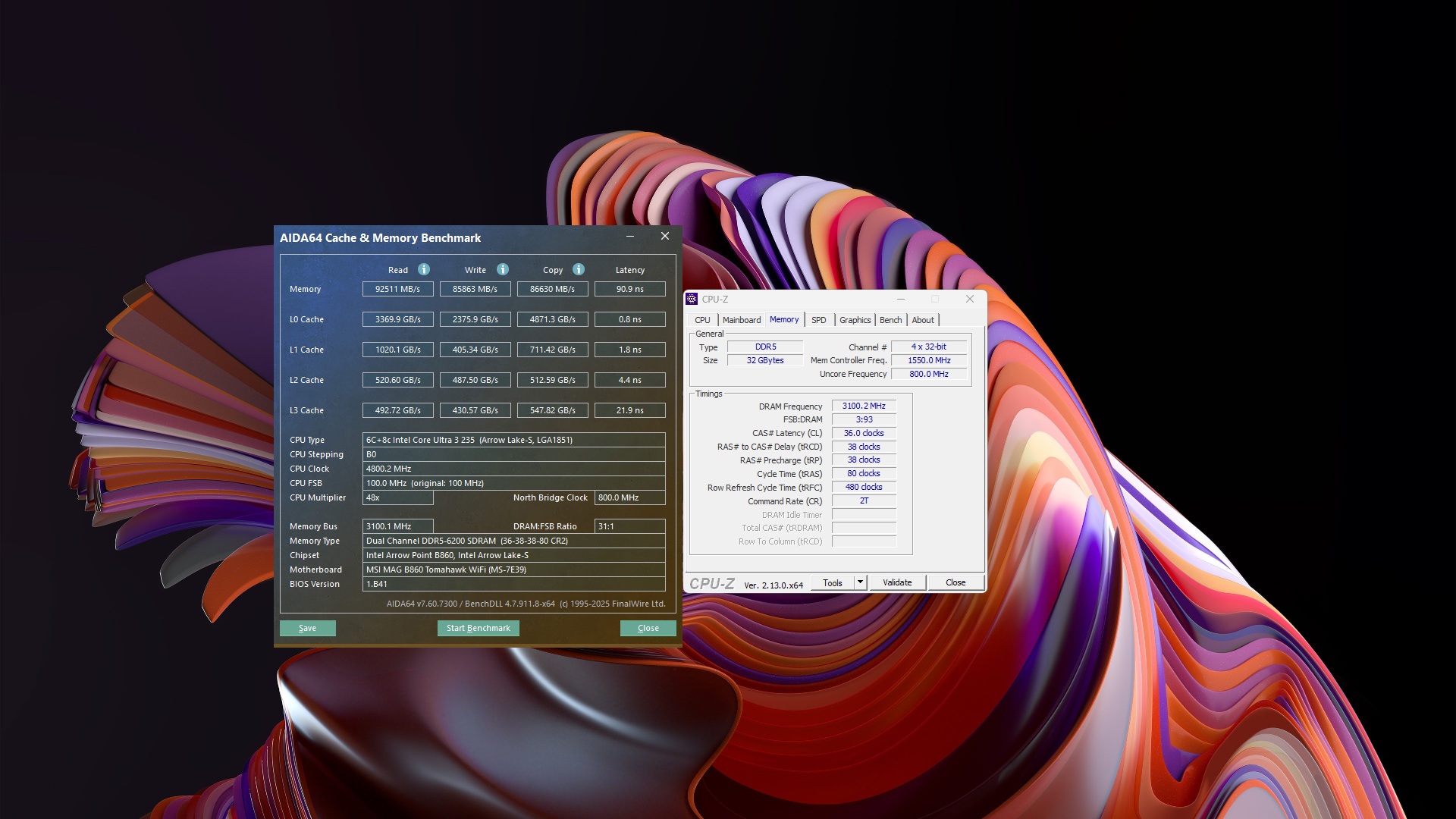Click the Tools button in CPU-Z

833,582
